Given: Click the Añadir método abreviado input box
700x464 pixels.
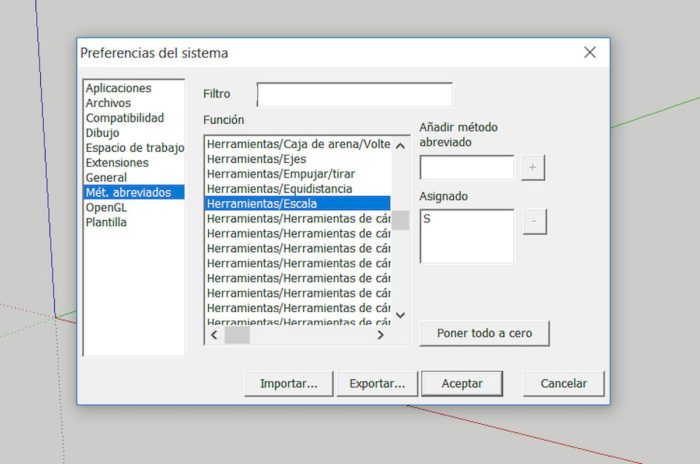Looking at the screenshot, I should point(467,168).
